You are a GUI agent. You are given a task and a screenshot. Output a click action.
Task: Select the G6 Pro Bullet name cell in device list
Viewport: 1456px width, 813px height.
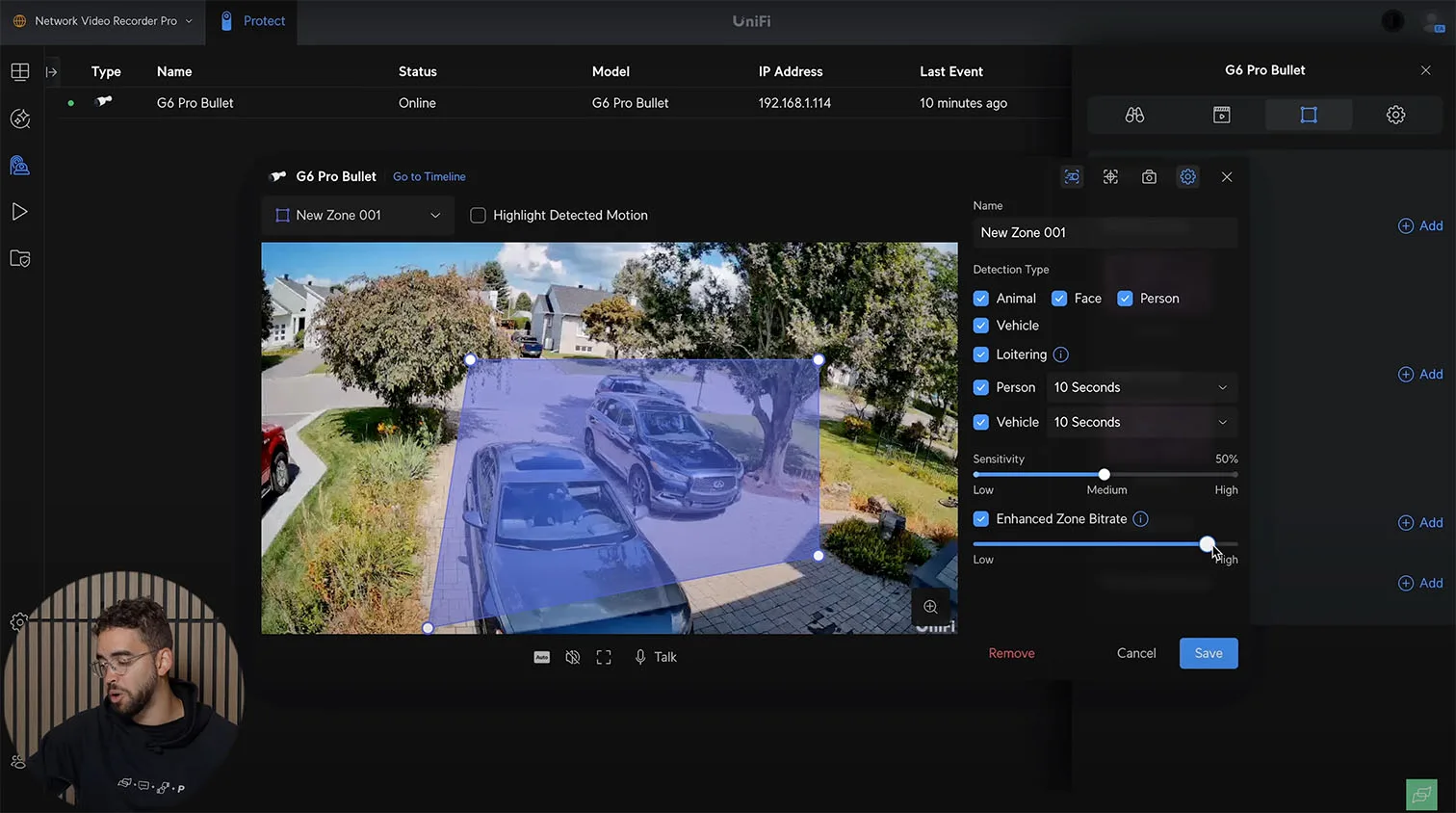(195, 103)
